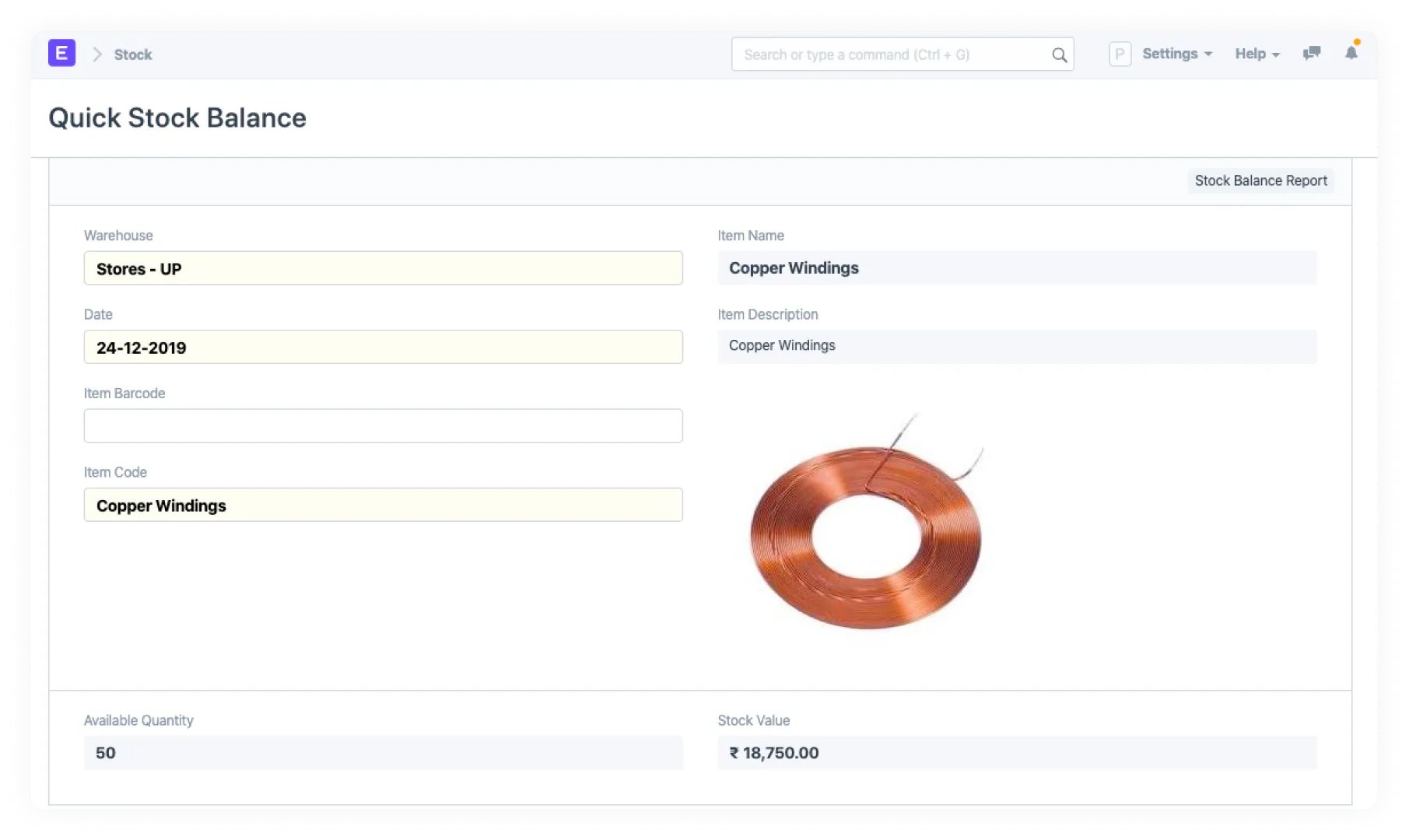Click the empty Item Barcode field
Image resolution: width=1409 pixels, height=840 pixels.
coord(383,426)
